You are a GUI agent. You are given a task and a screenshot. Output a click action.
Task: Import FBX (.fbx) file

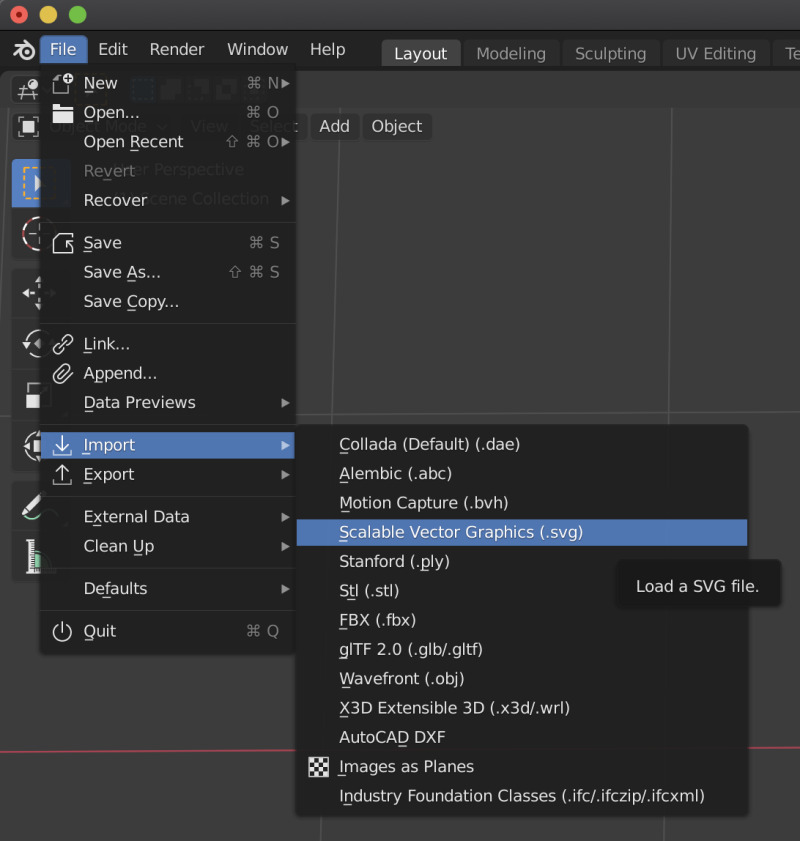click(x=522, y=621)
